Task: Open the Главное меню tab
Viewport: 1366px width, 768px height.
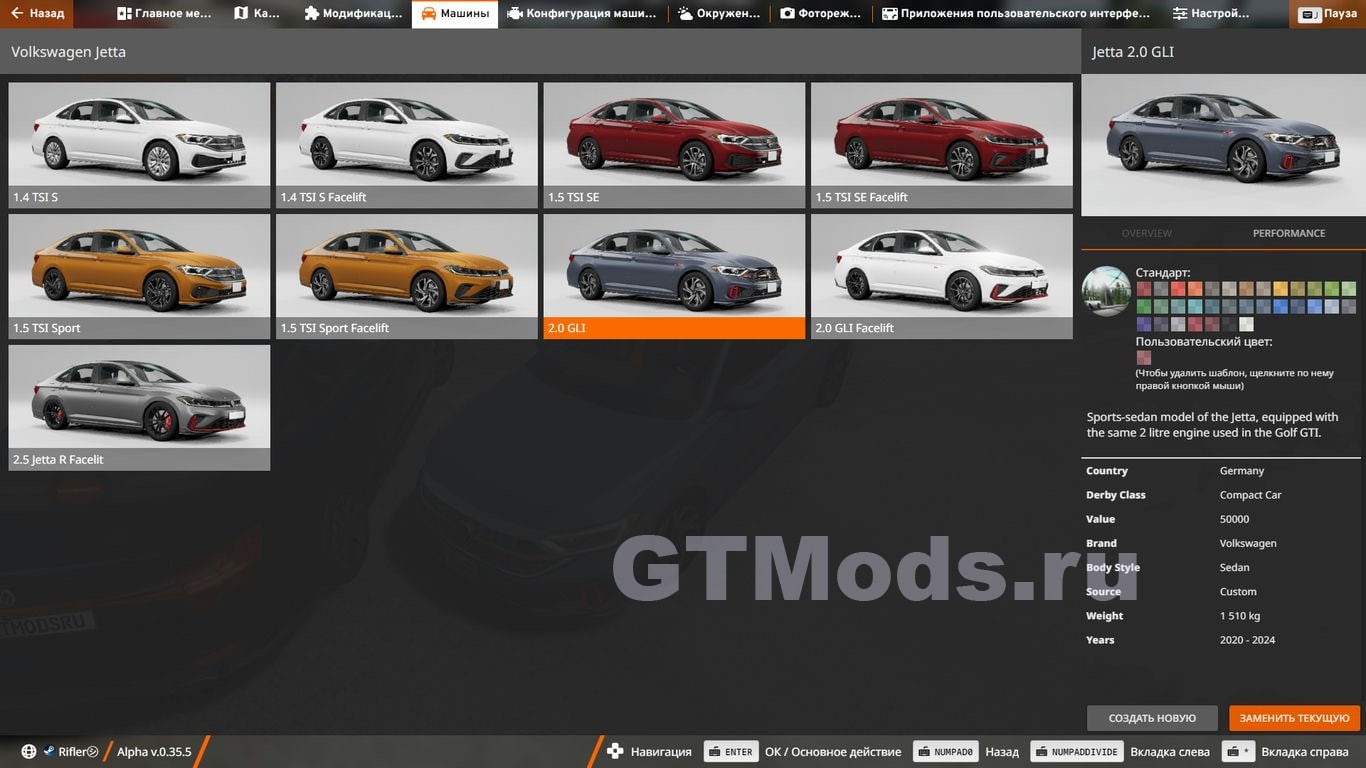Action: (x=164, y=14)
